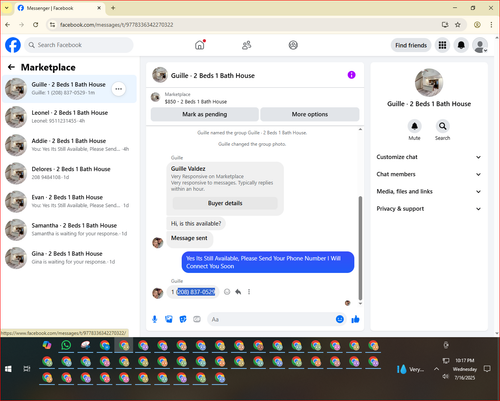The image size is (500, 401).
Task: Open Task View on the taskbar
Action: click(27, 369)
